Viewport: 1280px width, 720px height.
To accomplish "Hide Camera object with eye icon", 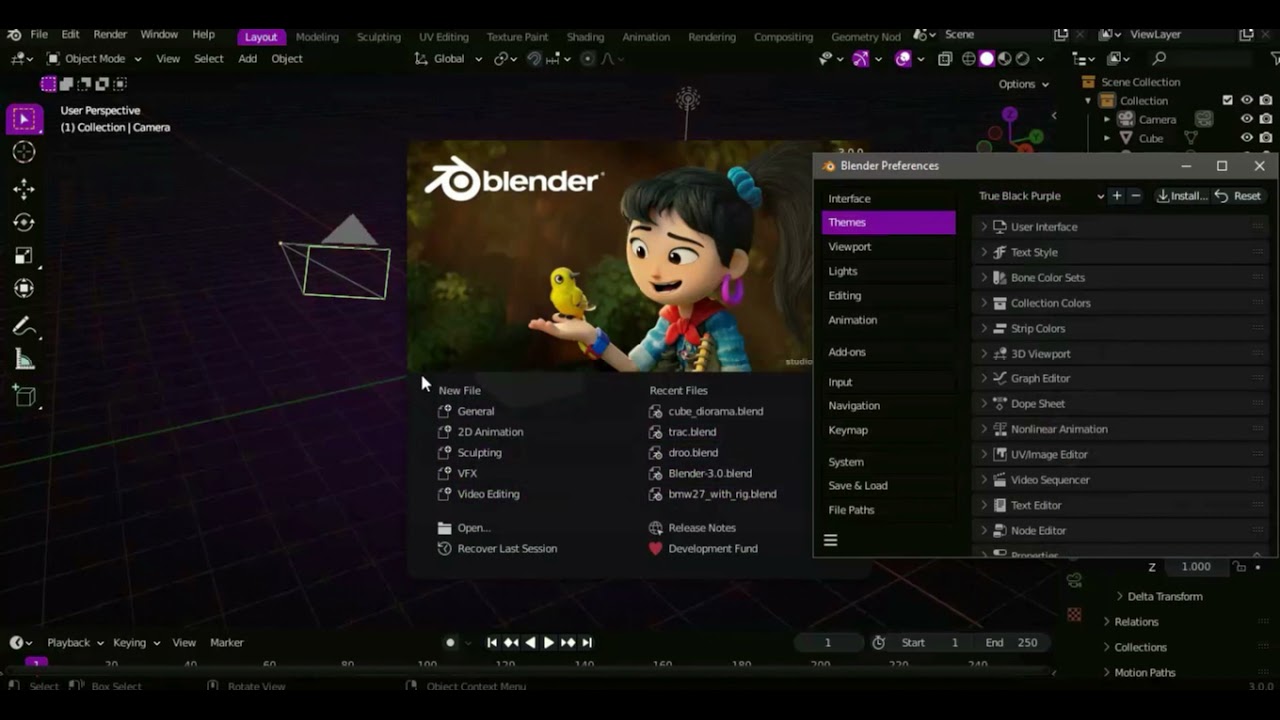I will coord(1247,119).
